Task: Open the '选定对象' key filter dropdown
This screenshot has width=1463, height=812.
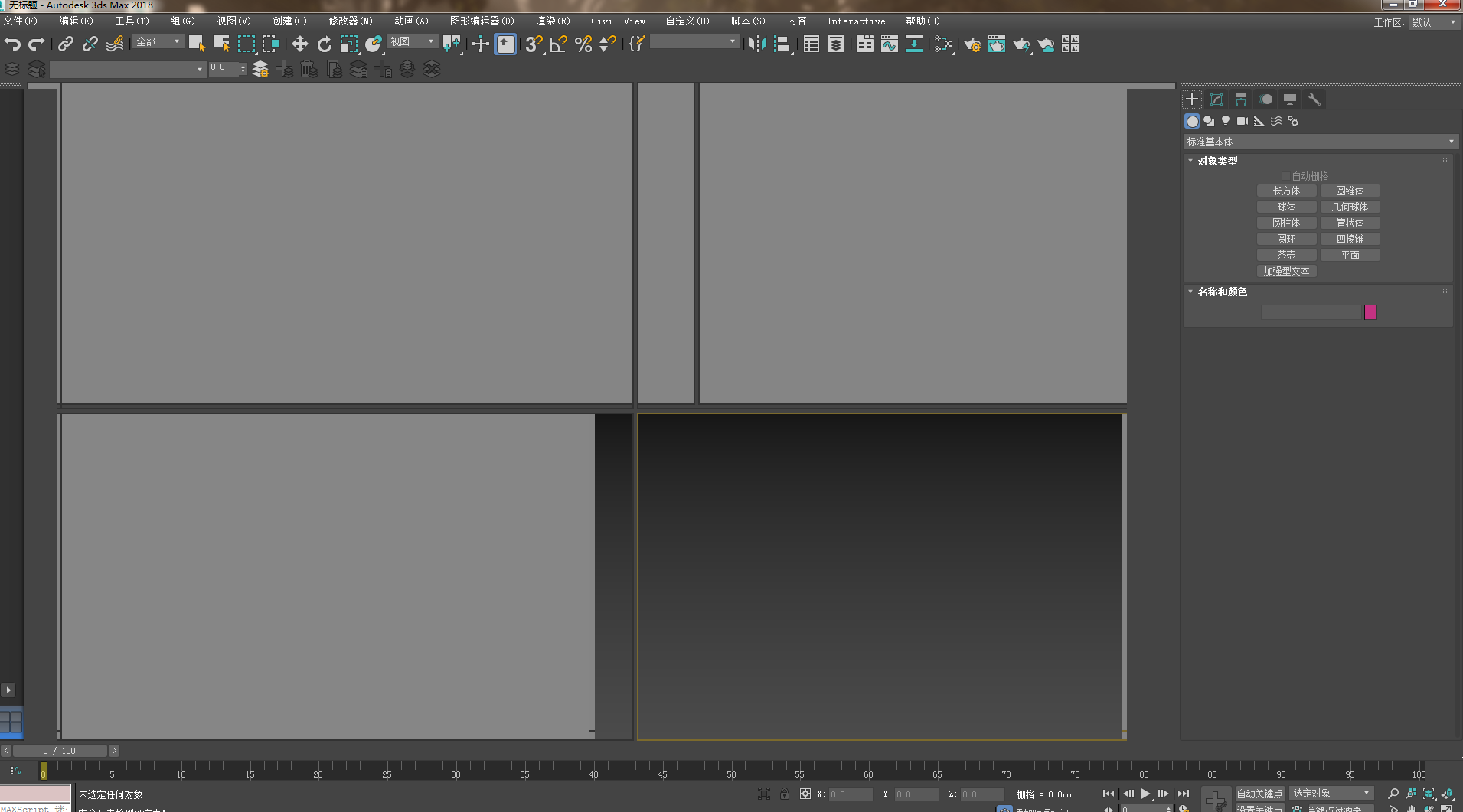Action: pyautogui.click(x=1331, y=793)
